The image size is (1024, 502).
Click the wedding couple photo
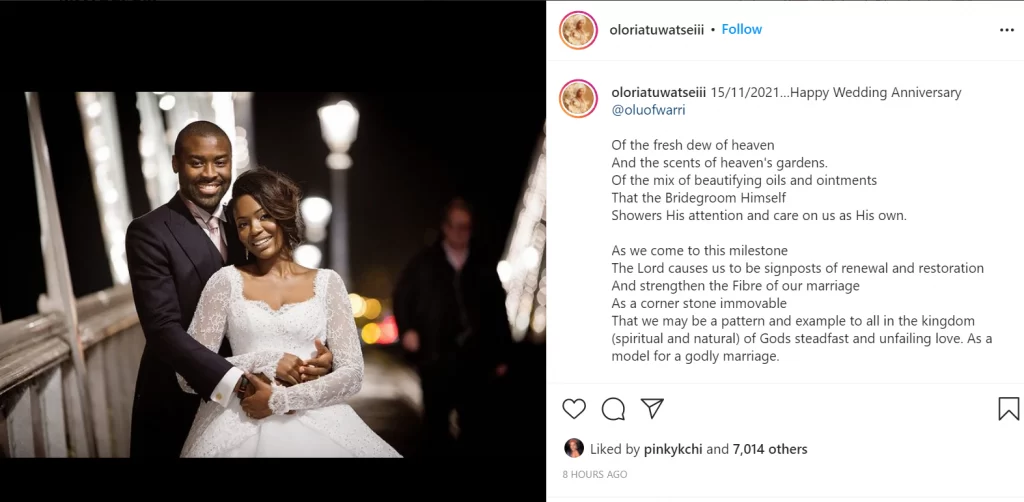273,274
